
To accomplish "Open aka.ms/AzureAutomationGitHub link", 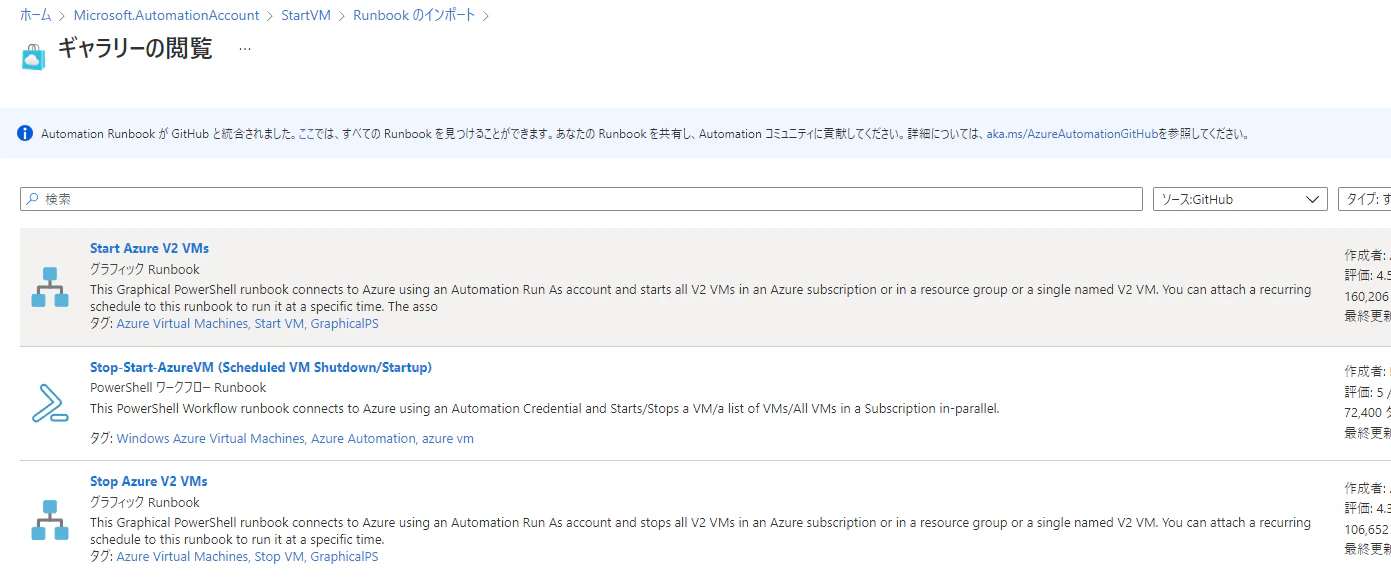I will coord(1072,133).
